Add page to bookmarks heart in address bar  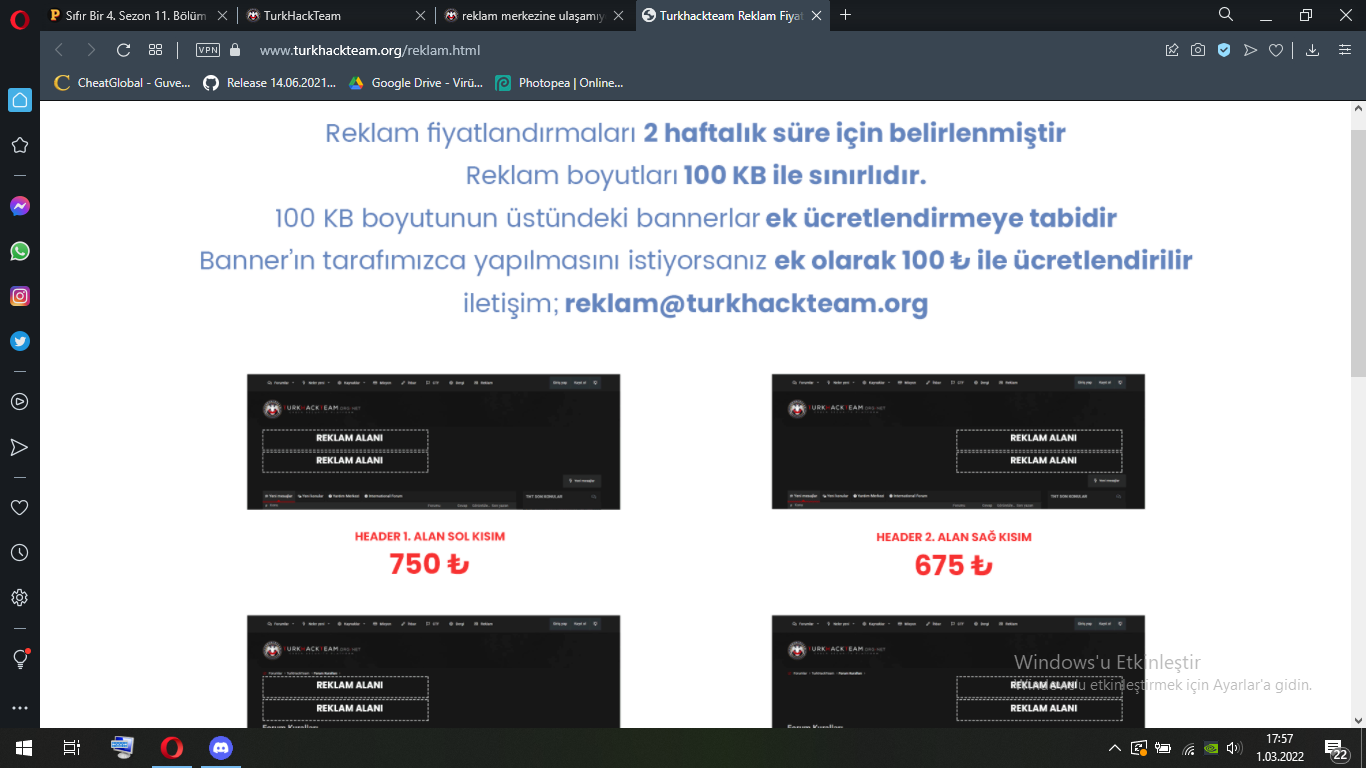[1276, 50]
